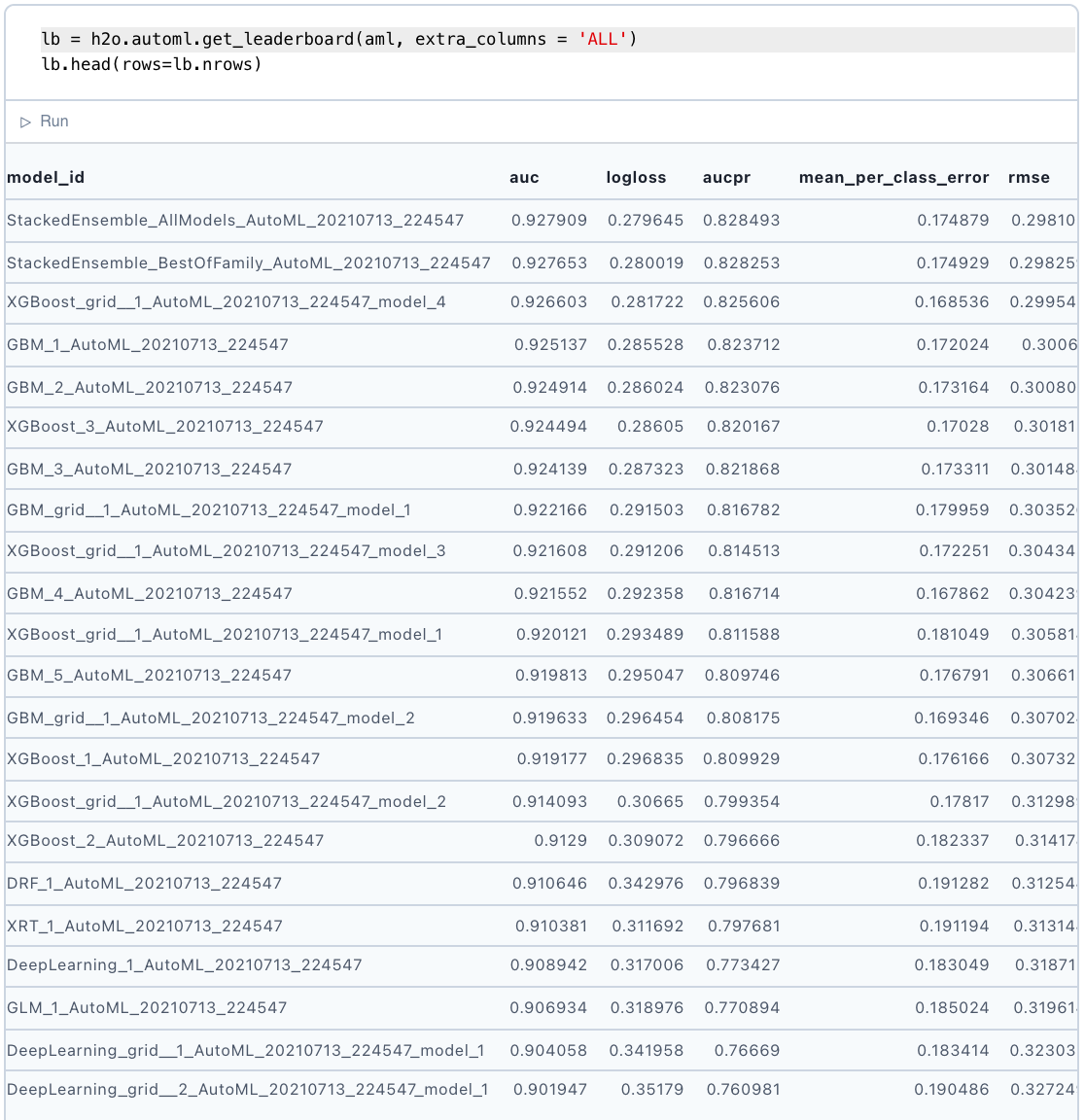Click the Run button label
The width and height of the screenshot is (1085, 1120).
pos(54,122)
